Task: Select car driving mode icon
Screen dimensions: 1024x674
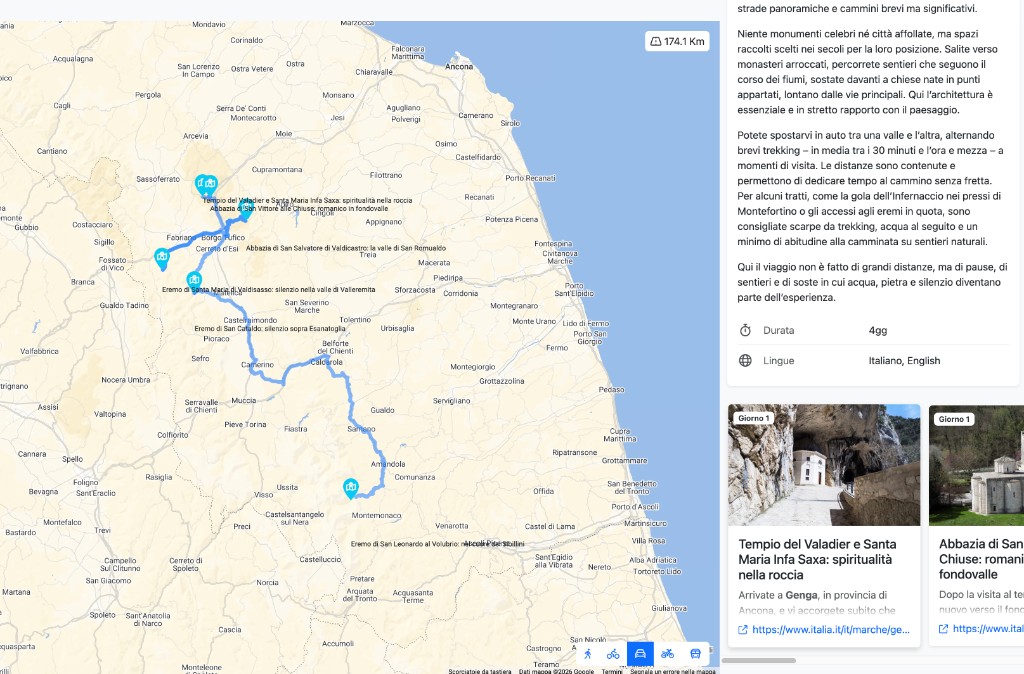Action: pyautogui.click(x=640, y=654)
